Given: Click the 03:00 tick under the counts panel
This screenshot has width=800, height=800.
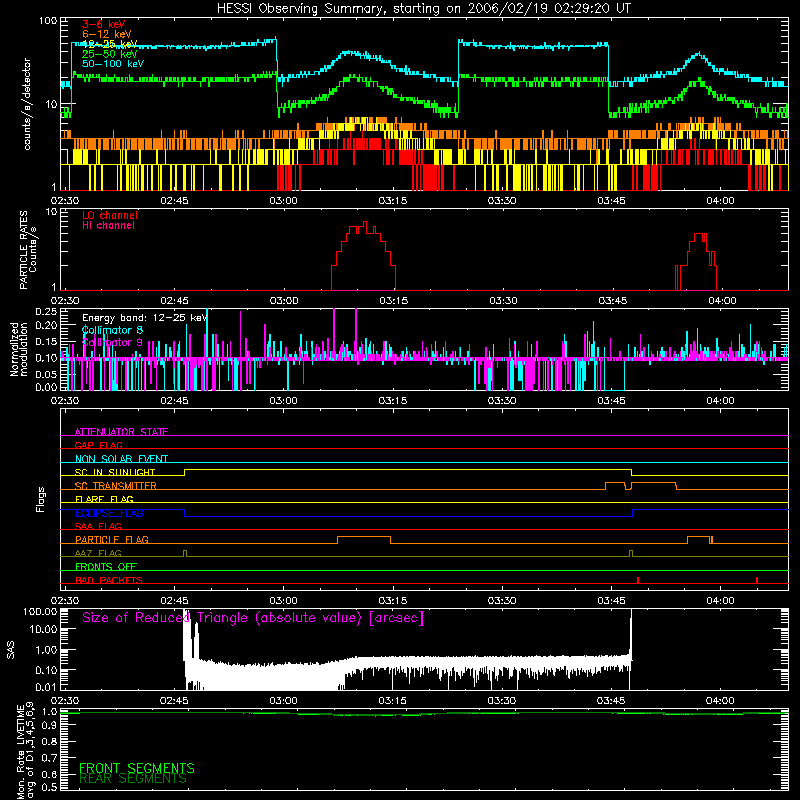Looking at the screenshot, I should 283,201.
